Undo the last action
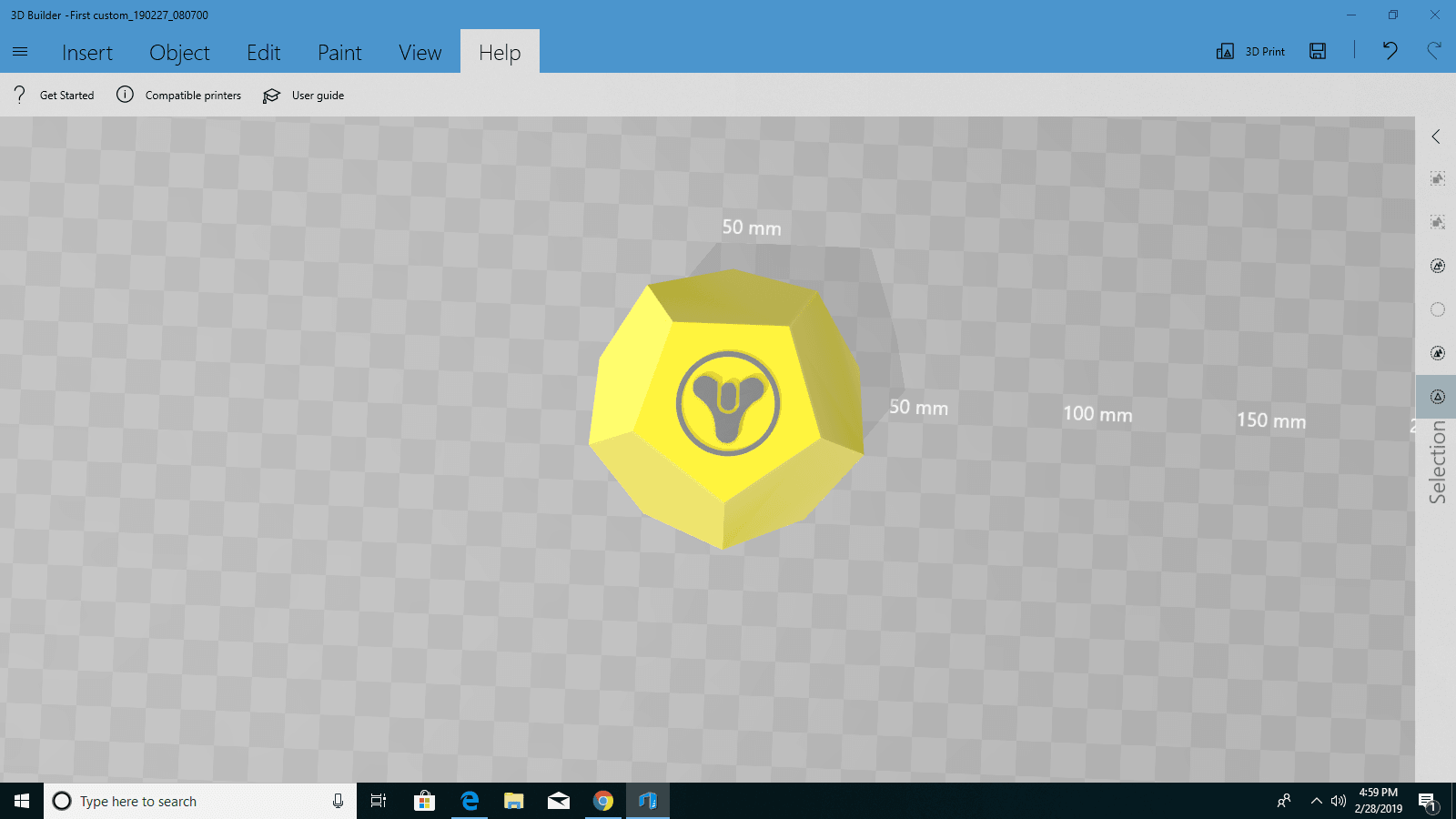This screenshot has height=819, width=1456. pyautogui.click(x=1390, y=51)
